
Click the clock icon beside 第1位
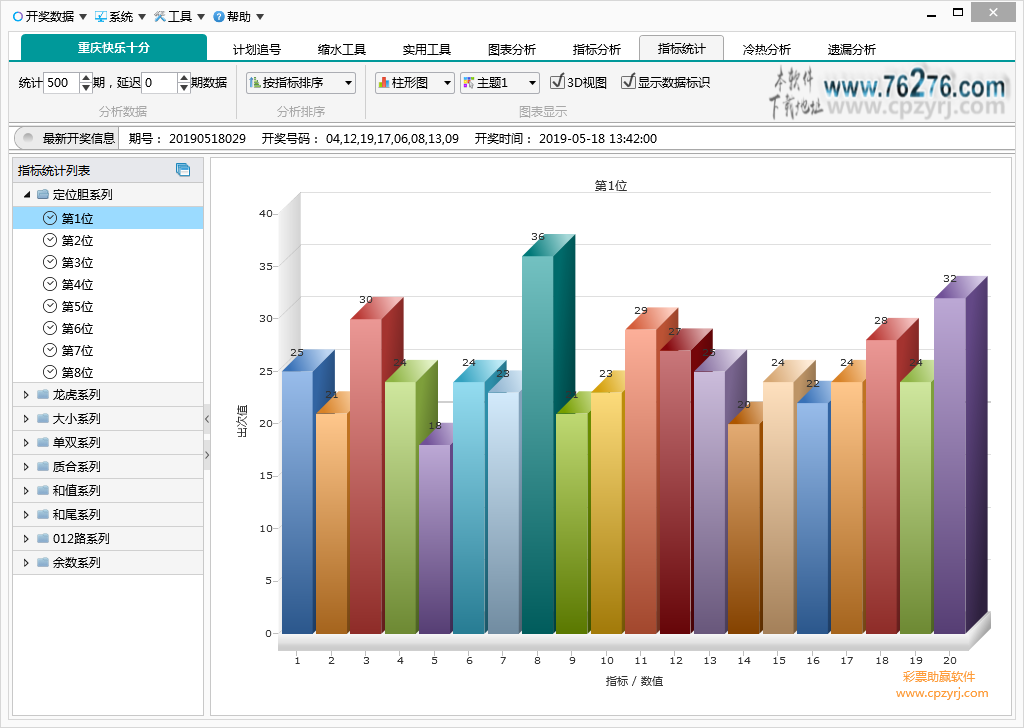[x=50, y=218]
